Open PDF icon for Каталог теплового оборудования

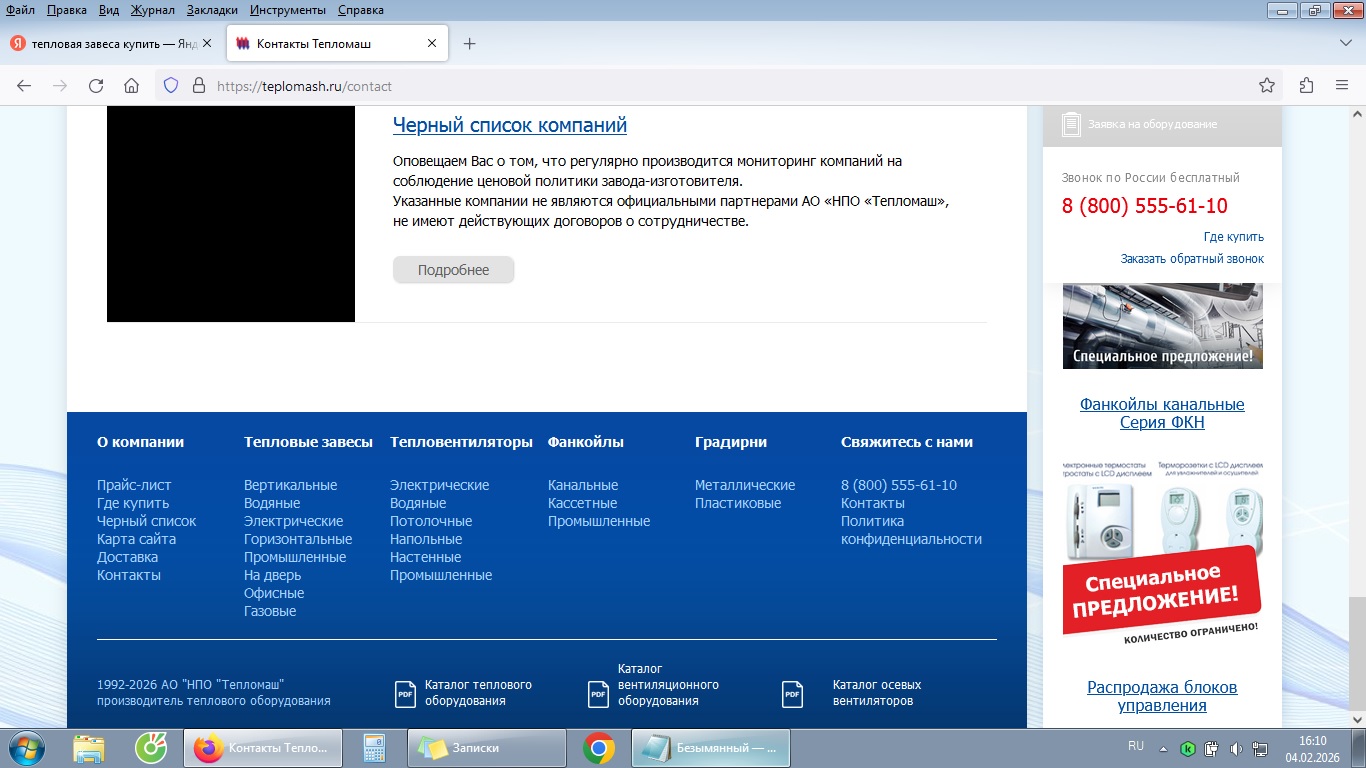point(406,693)
